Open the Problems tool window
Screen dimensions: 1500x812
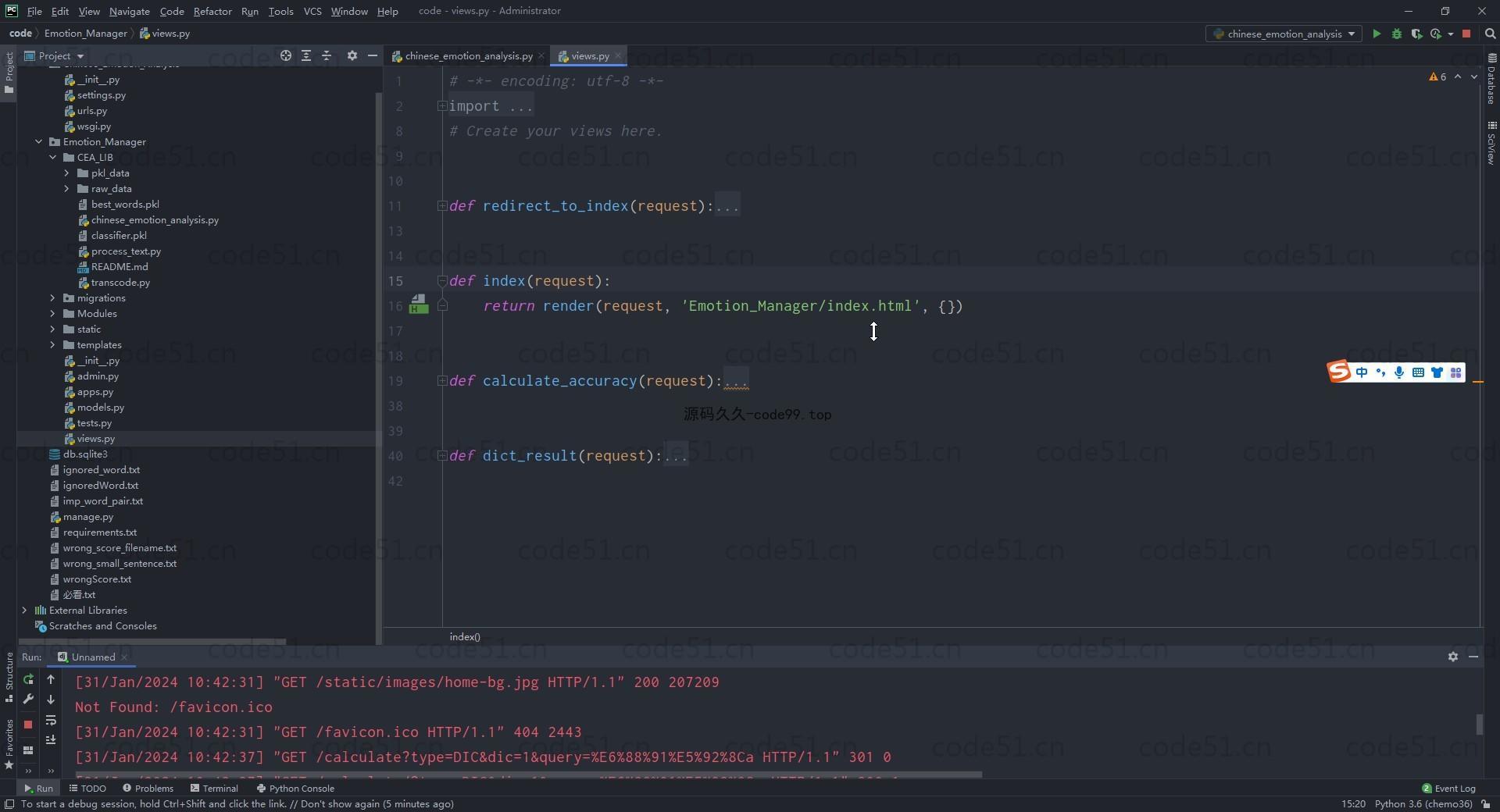click(x=148, y=788)
